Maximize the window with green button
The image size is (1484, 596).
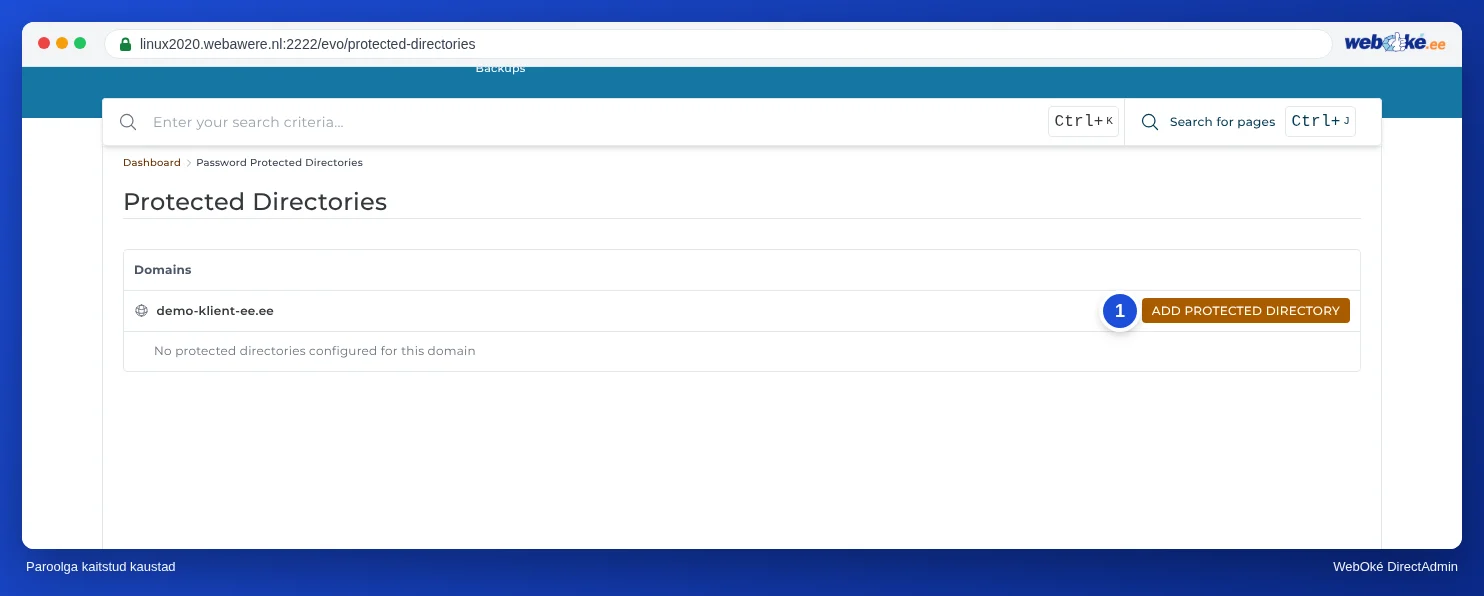80,43
